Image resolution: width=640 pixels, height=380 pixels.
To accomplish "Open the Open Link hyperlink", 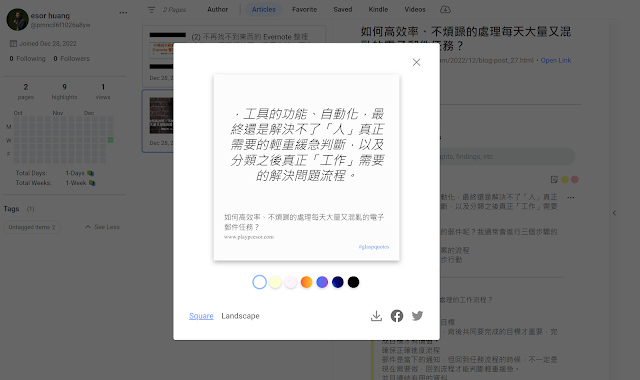I will (556, 60).
